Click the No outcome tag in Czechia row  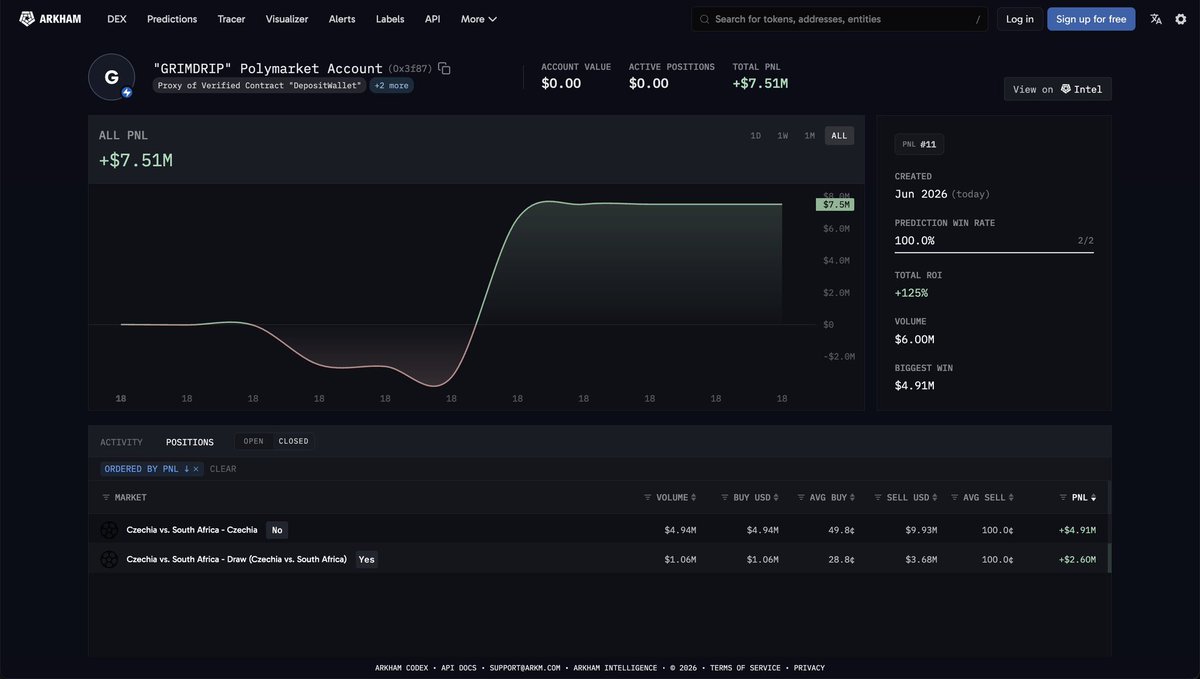point(277,530)
